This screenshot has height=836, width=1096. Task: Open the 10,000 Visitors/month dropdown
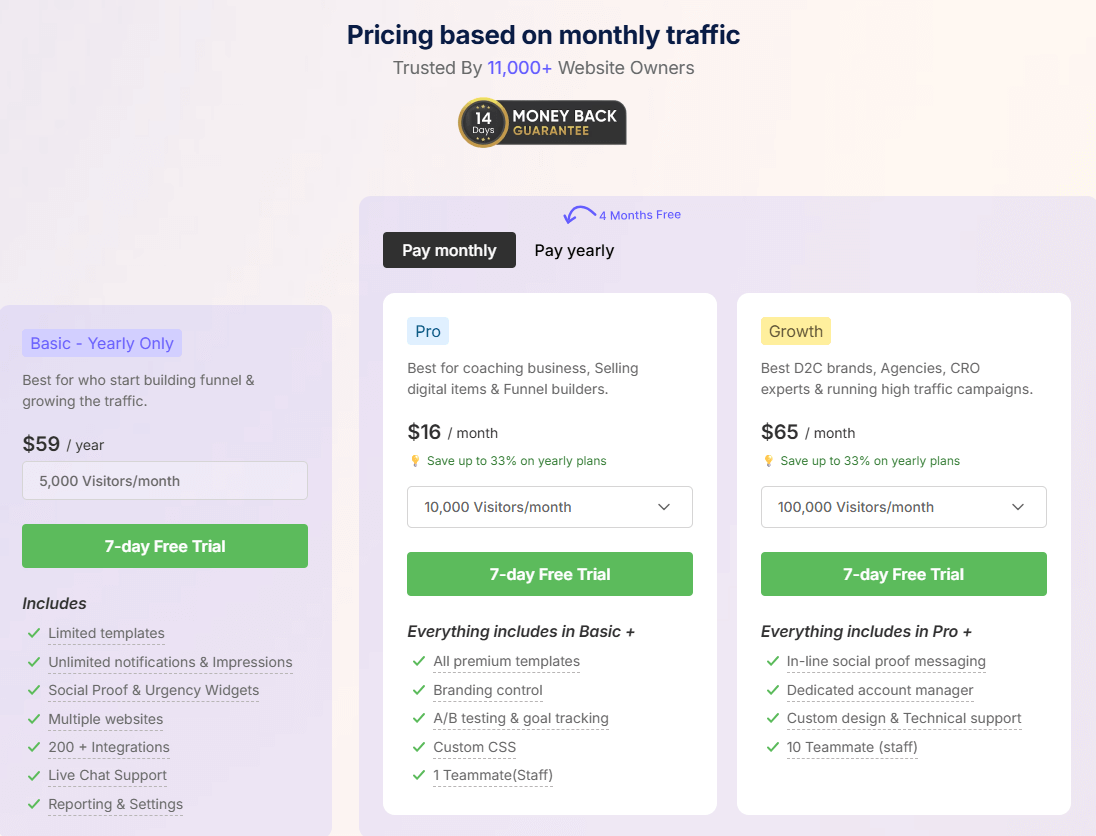click(549, 507)
